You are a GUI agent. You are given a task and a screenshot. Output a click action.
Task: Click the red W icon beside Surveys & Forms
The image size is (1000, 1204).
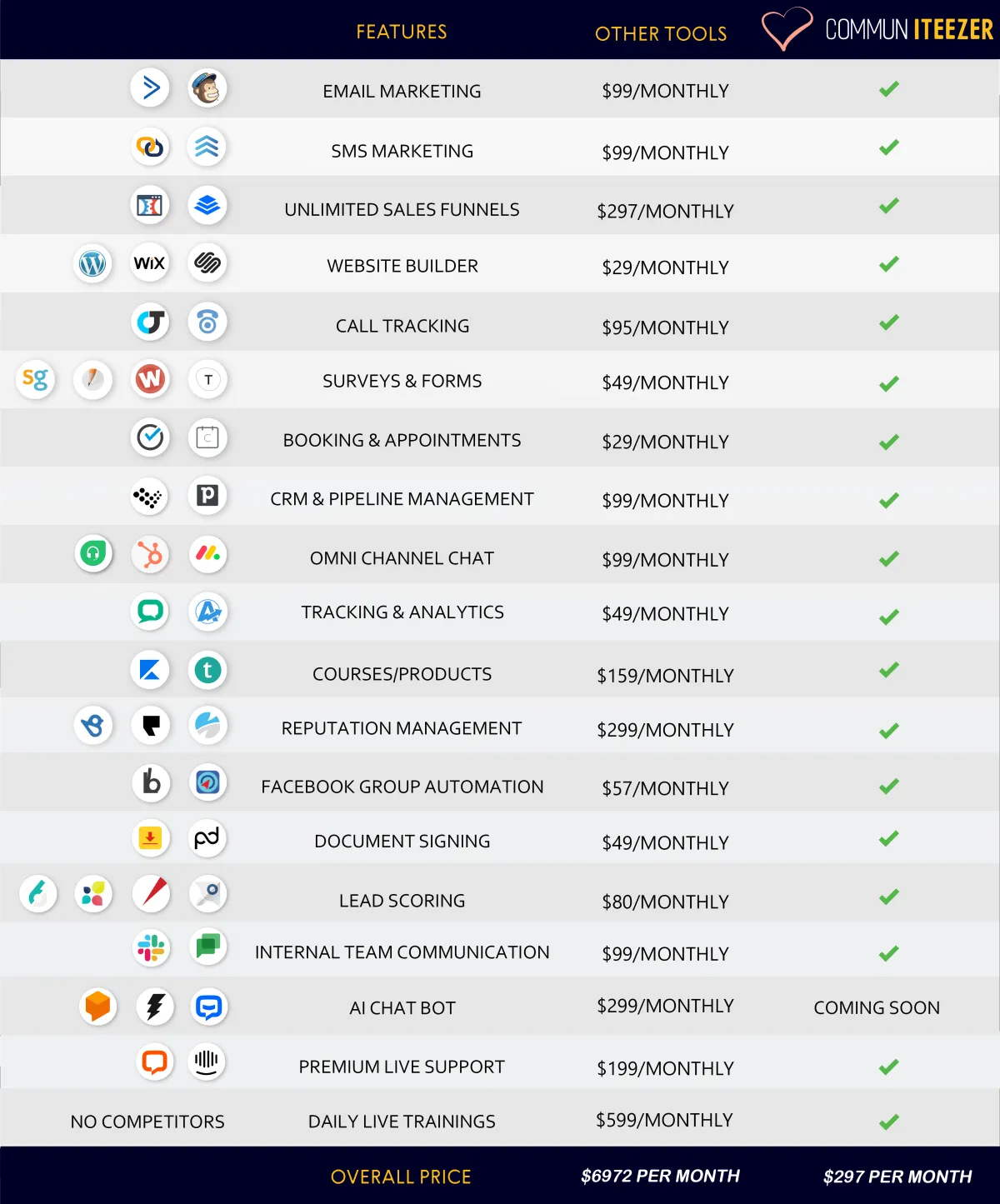click(150, 380)
